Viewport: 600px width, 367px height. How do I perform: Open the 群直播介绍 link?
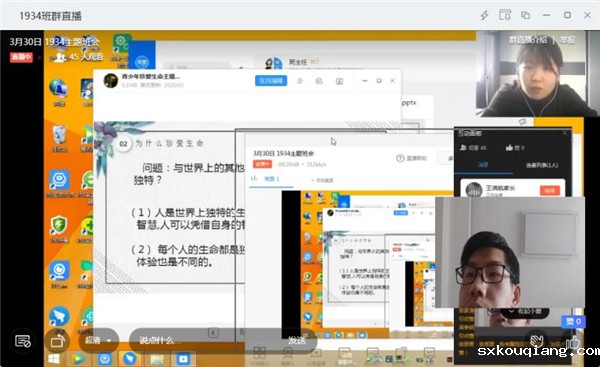point(527,40)
